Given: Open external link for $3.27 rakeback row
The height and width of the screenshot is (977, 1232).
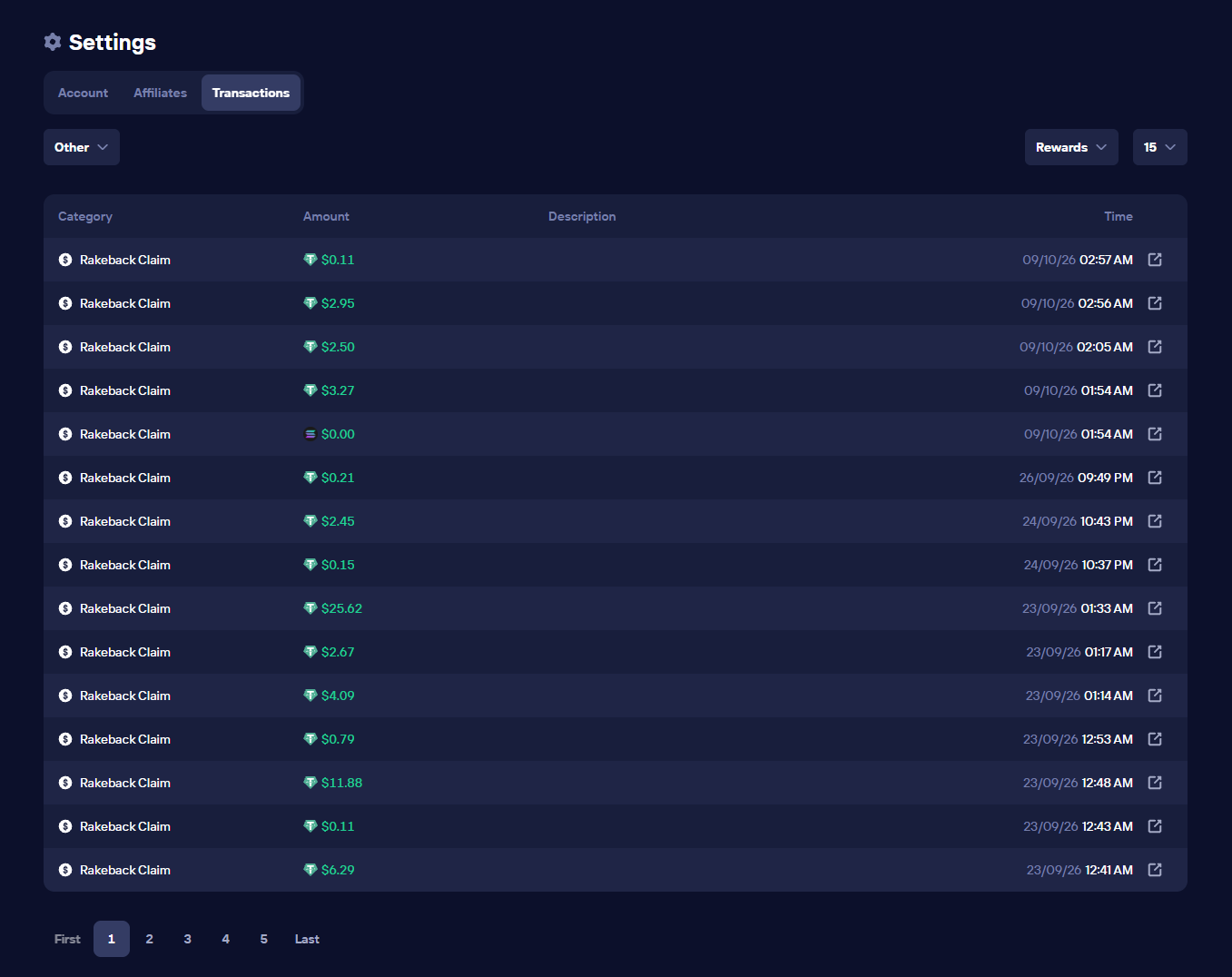Looking at the screenshot, I should 1155,390.
